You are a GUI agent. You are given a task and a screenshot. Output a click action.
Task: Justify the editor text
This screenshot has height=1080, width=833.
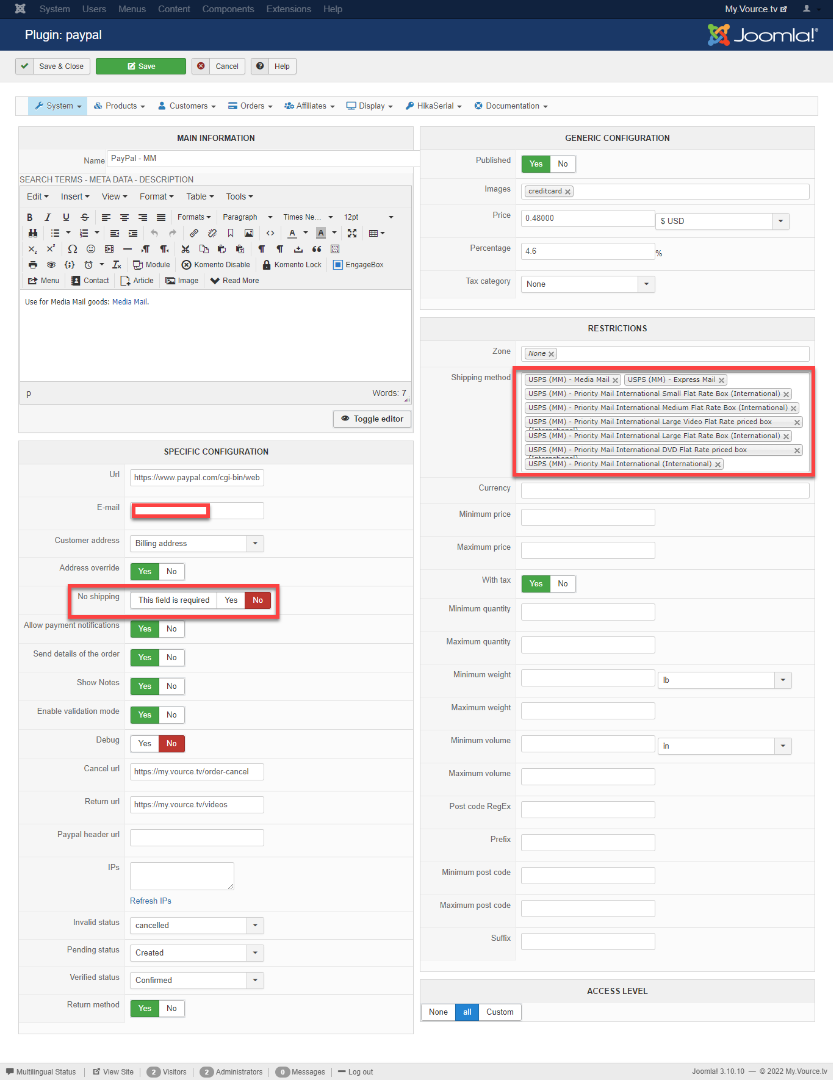[x=161, y=217]
